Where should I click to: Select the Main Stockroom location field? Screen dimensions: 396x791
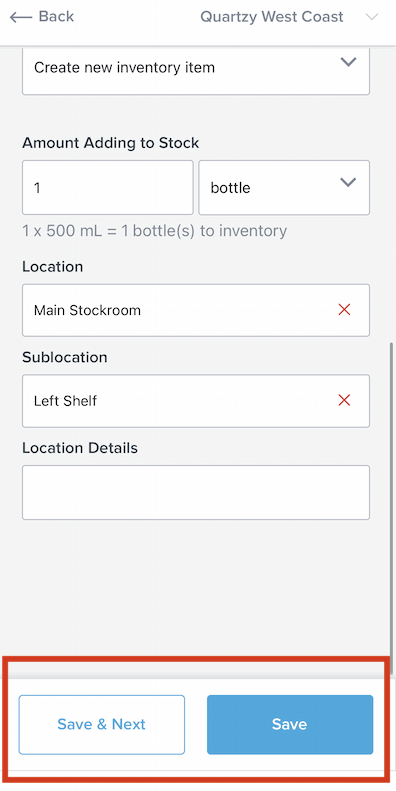click(x=196, y=310)
